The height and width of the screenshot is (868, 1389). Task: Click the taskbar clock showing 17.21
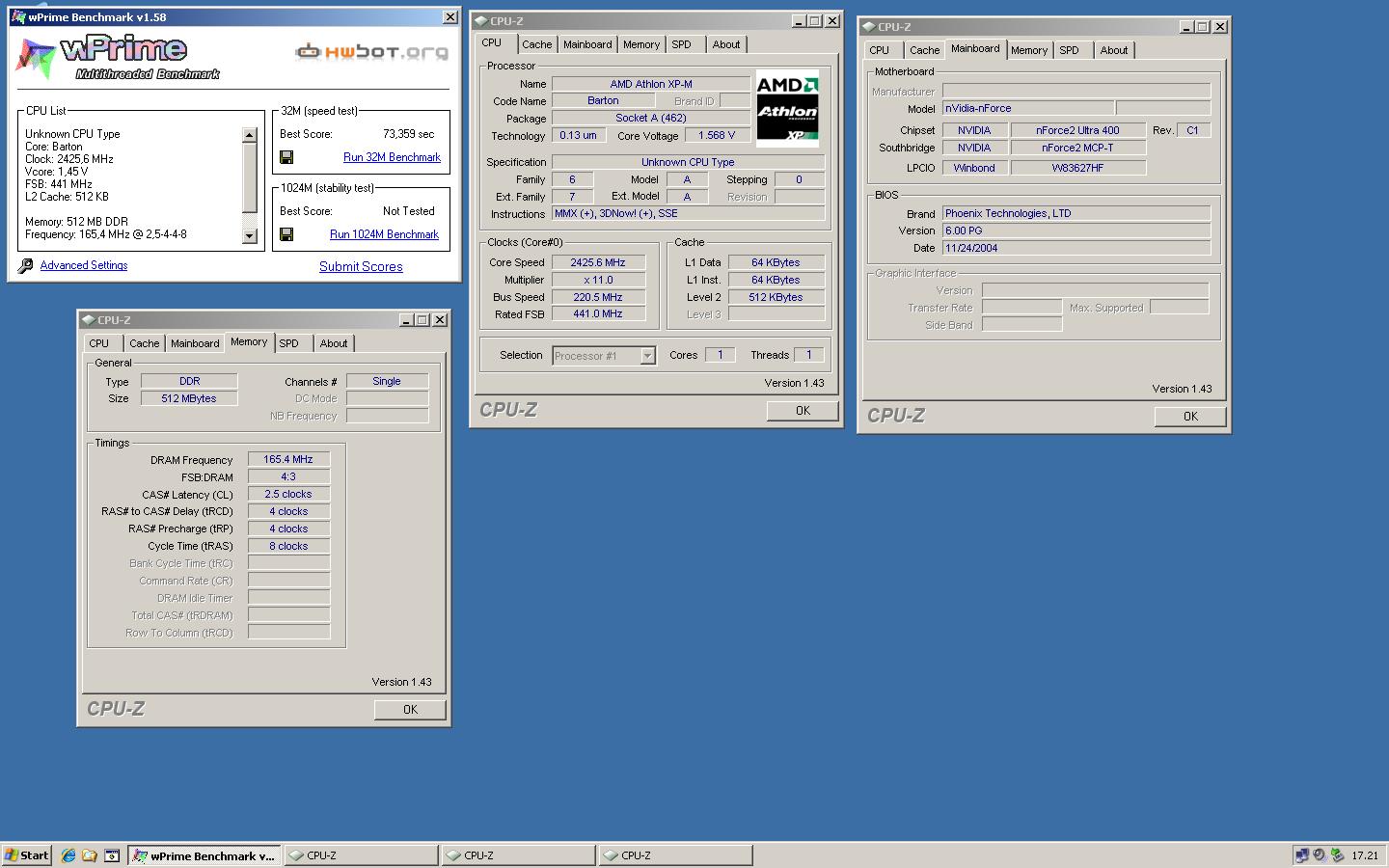[x=1365, y=855]
